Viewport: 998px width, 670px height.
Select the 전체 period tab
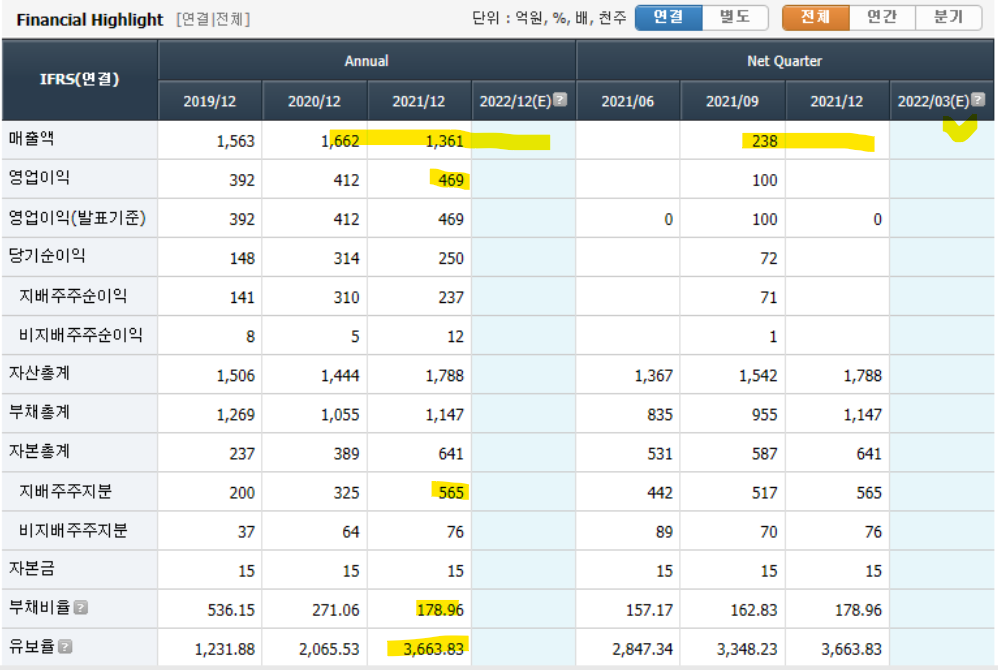click(x=815, y=17)
